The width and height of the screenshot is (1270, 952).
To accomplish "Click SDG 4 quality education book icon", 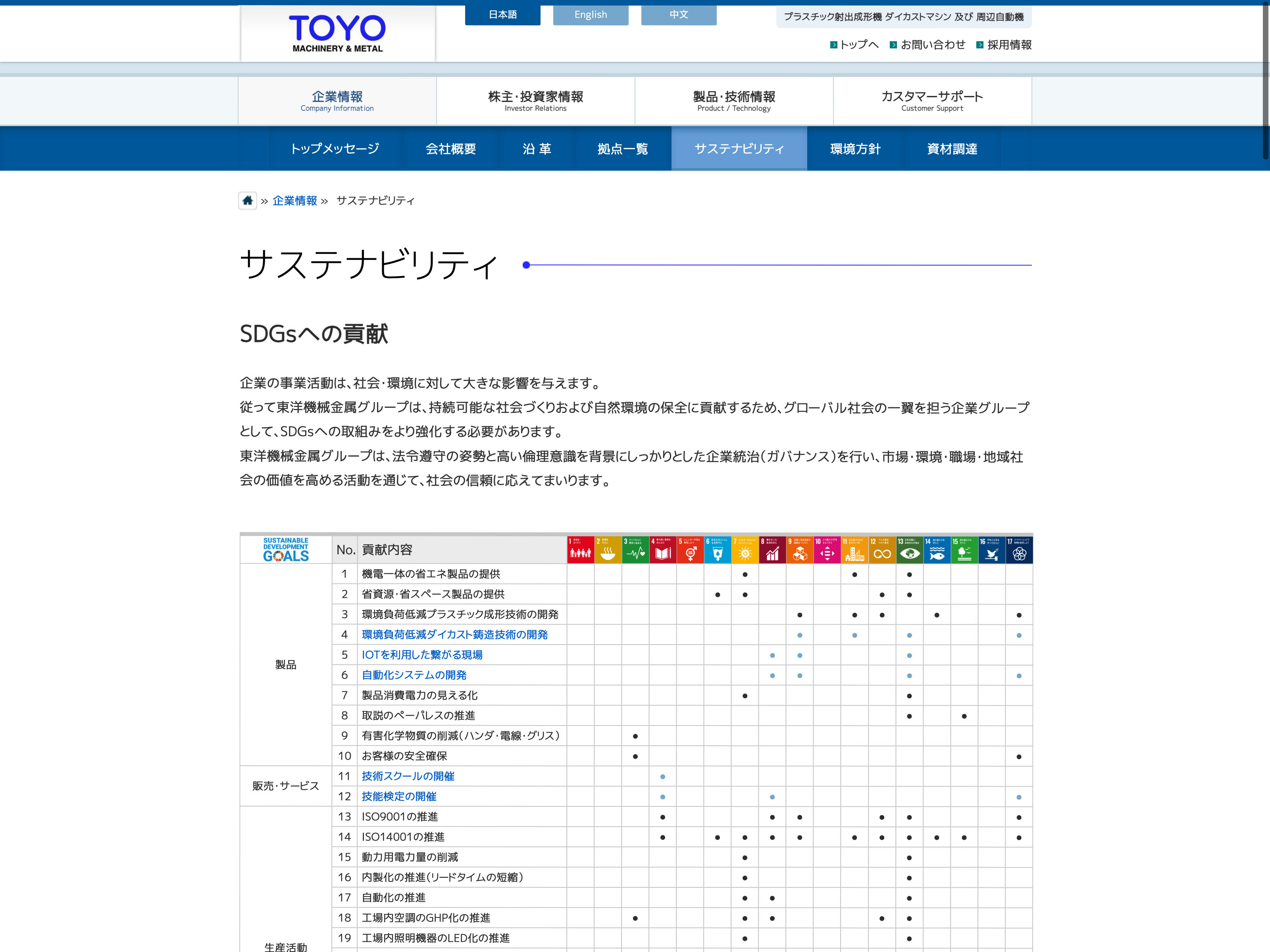I will [662, 550].
